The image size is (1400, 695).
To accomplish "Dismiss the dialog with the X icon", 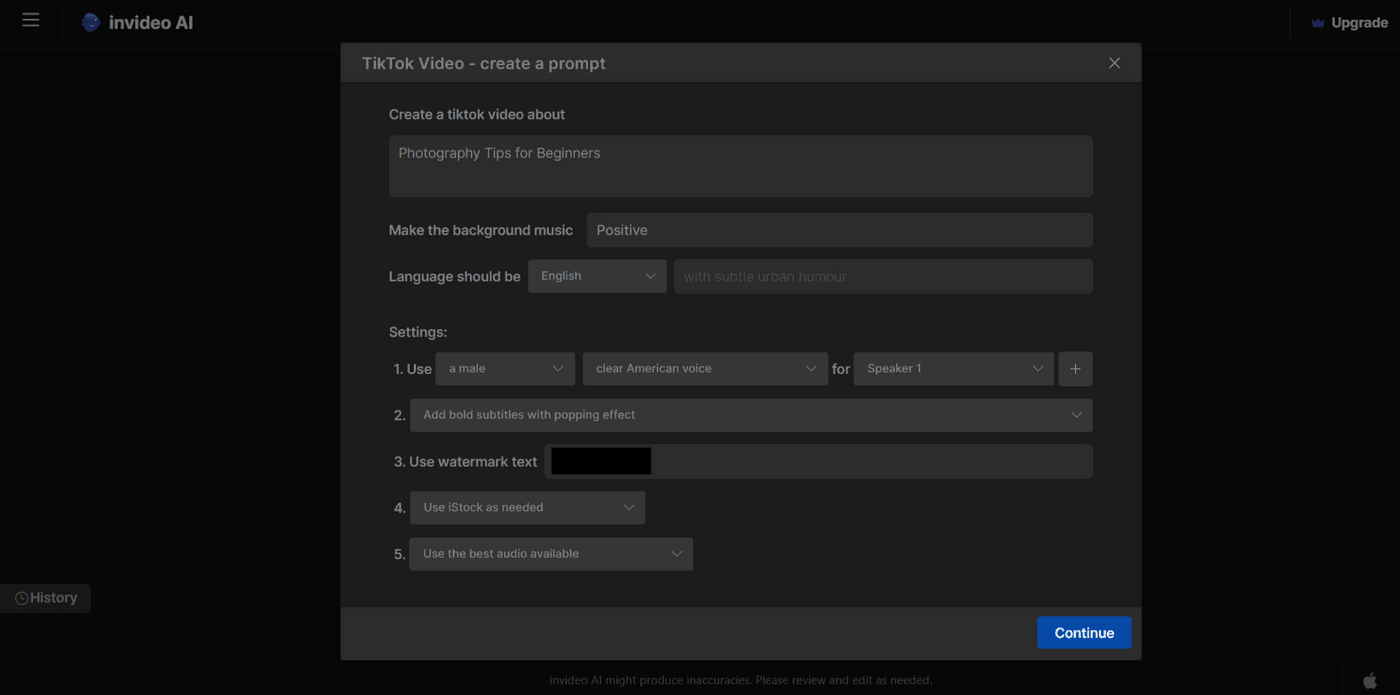I will (x=1114, y=62).
